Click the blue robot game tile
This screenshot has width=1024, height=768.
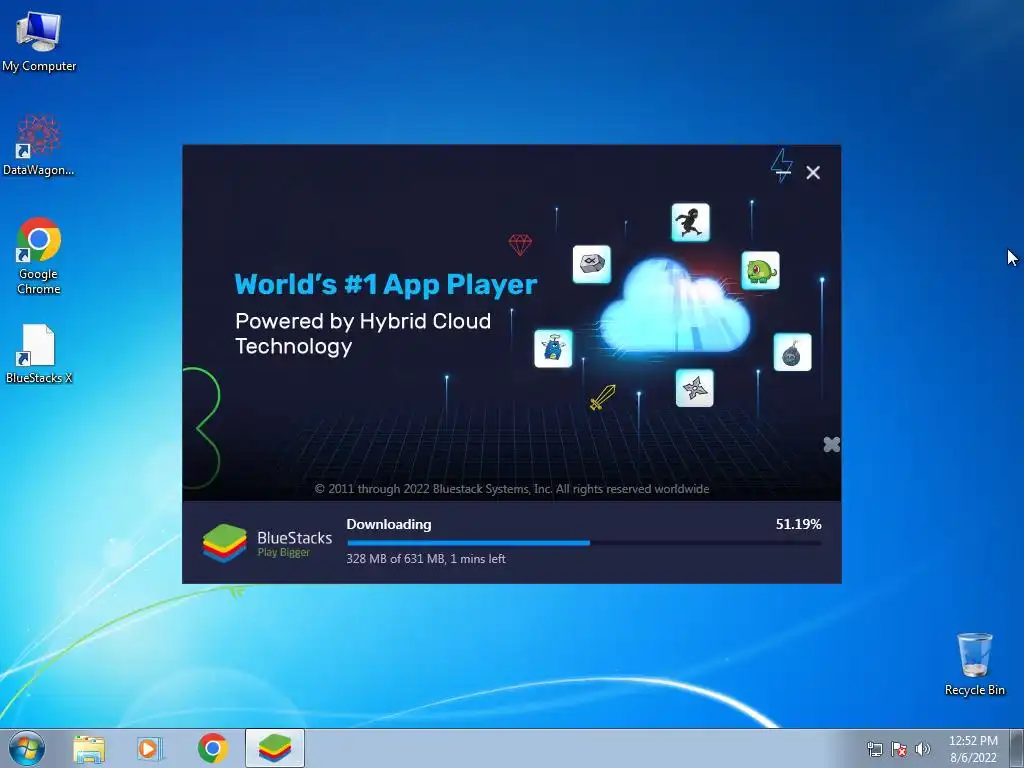tap(553, 348)
